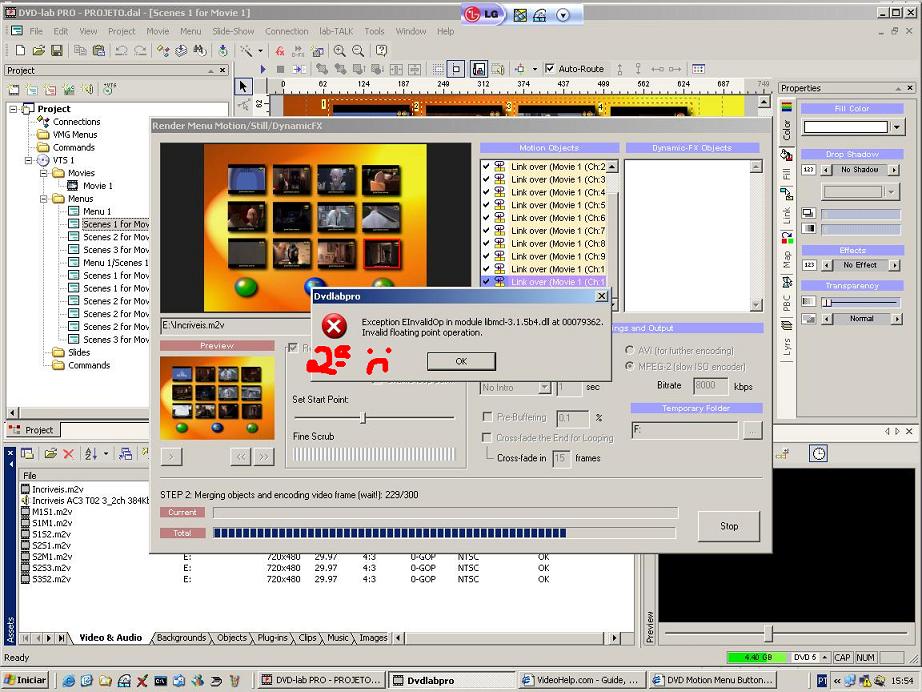Viewport: 922px width, 692px height.
Task: Select the magic wand wizard tool
Action: tap(246, 51)
